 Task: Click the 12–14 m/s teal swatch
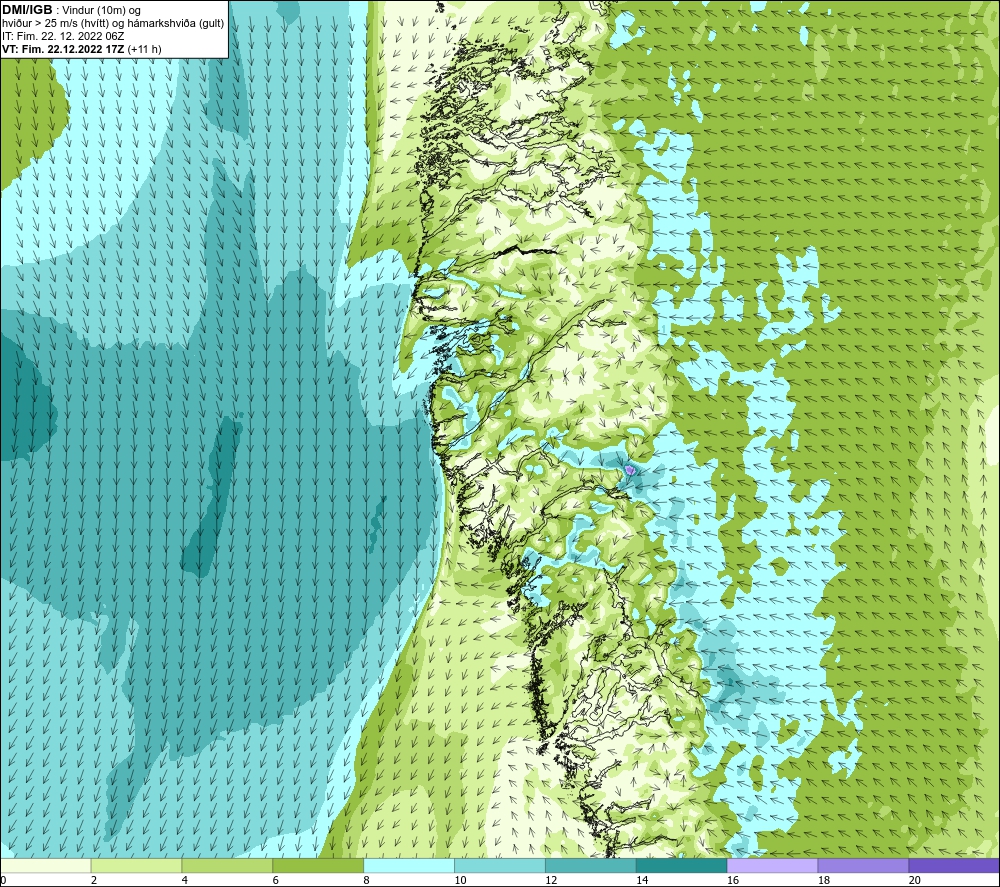click(591, 865)
